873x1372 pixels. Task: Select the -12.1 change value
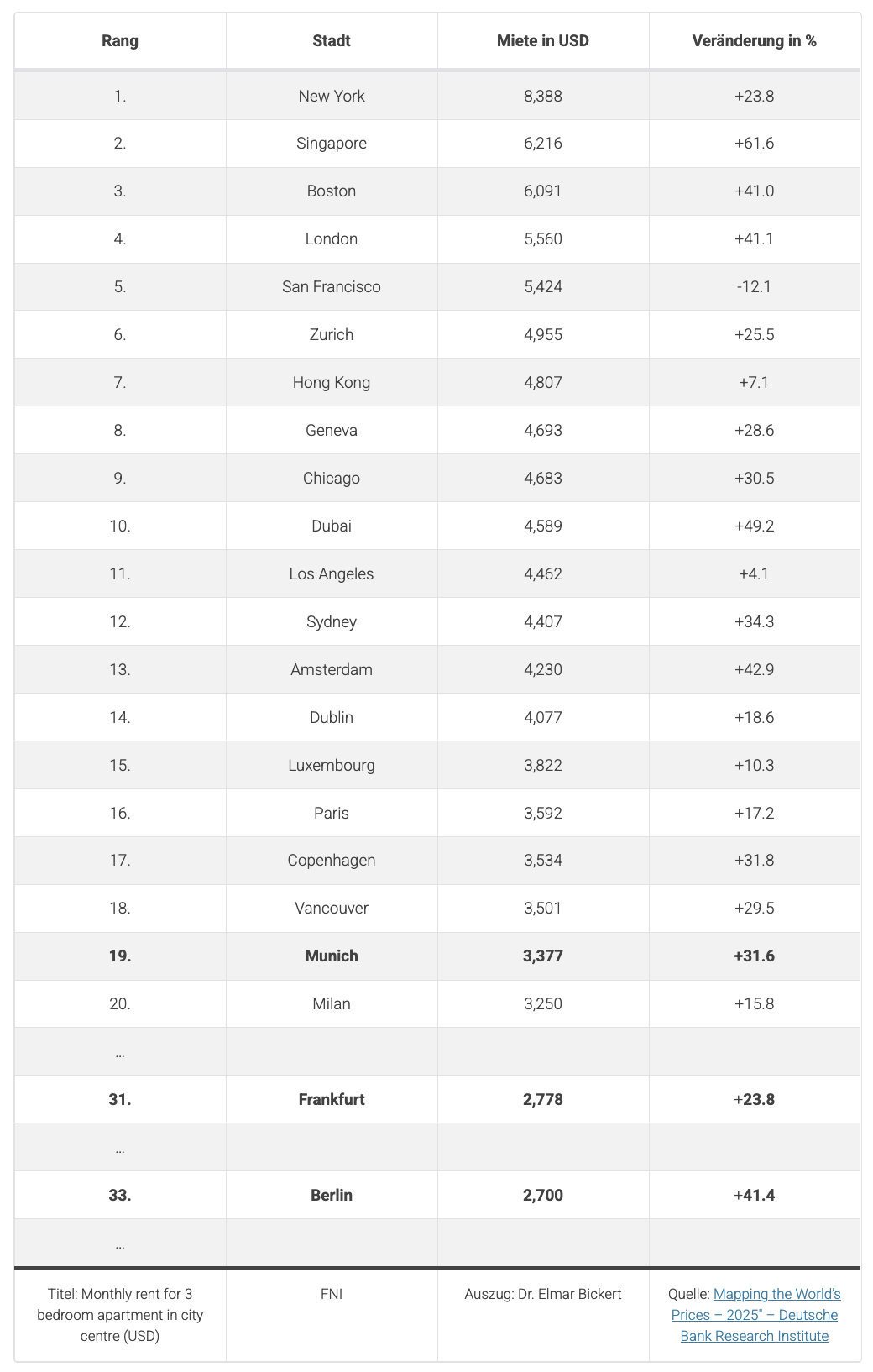pos(754,286)
